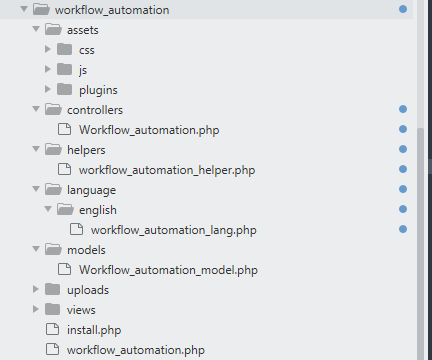Viewport: 432px width, 360px height.
Task: Expand the plugins folder arrow
Action: click(x=48, y=89)
